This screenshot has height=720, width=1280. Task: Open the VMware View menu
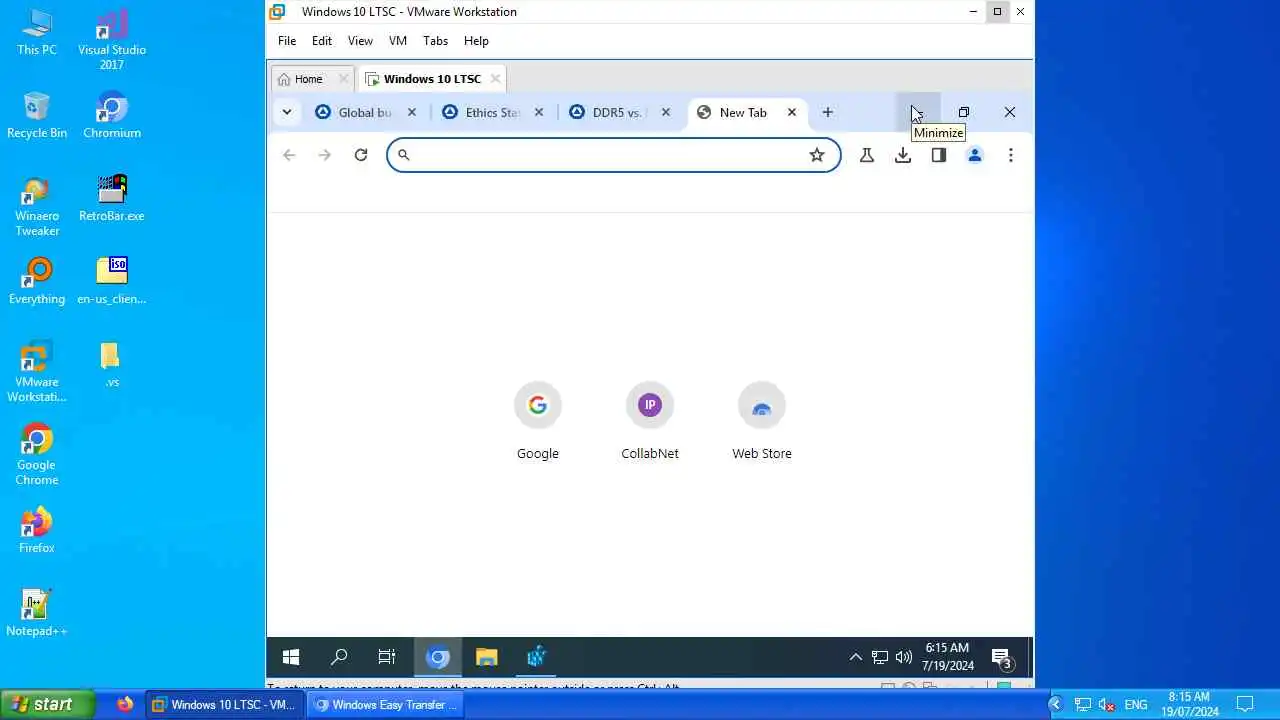[360, 41]
